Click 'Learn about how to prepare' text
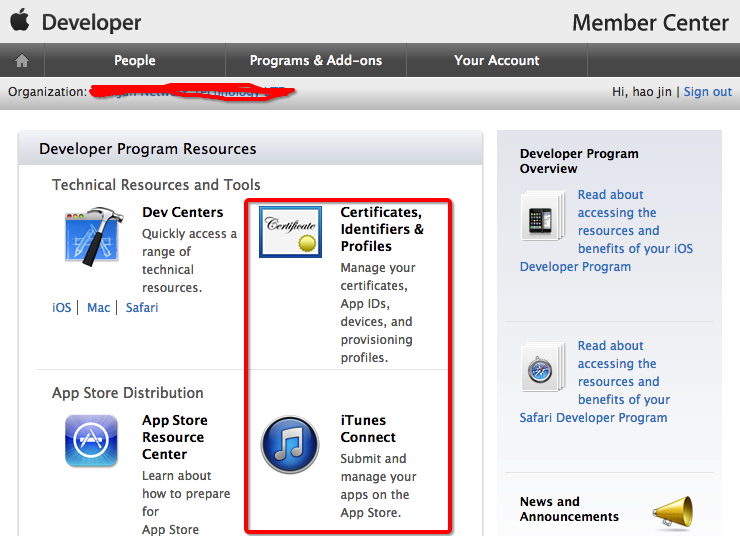The height and width of the screenshot is (536, 740). (186, 502)
